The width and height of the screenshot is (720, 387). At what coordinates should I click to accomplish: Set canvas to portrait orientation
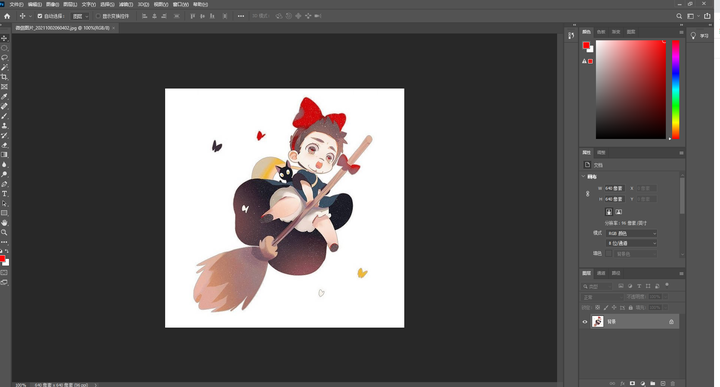click(x=609, y=212)
